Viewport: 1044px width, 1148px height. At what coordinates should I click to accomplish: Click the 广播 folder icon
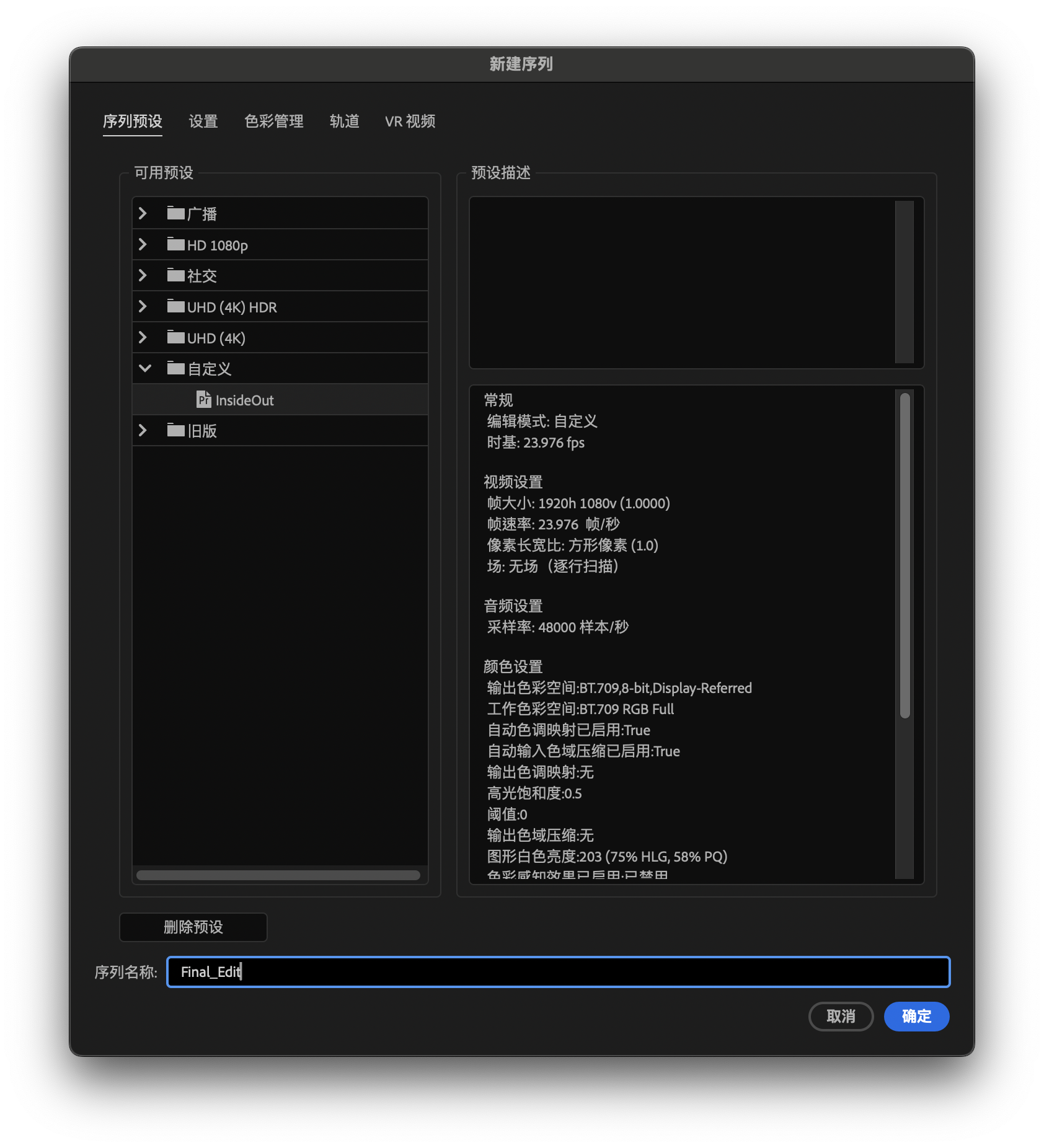(x=176, y=213)
